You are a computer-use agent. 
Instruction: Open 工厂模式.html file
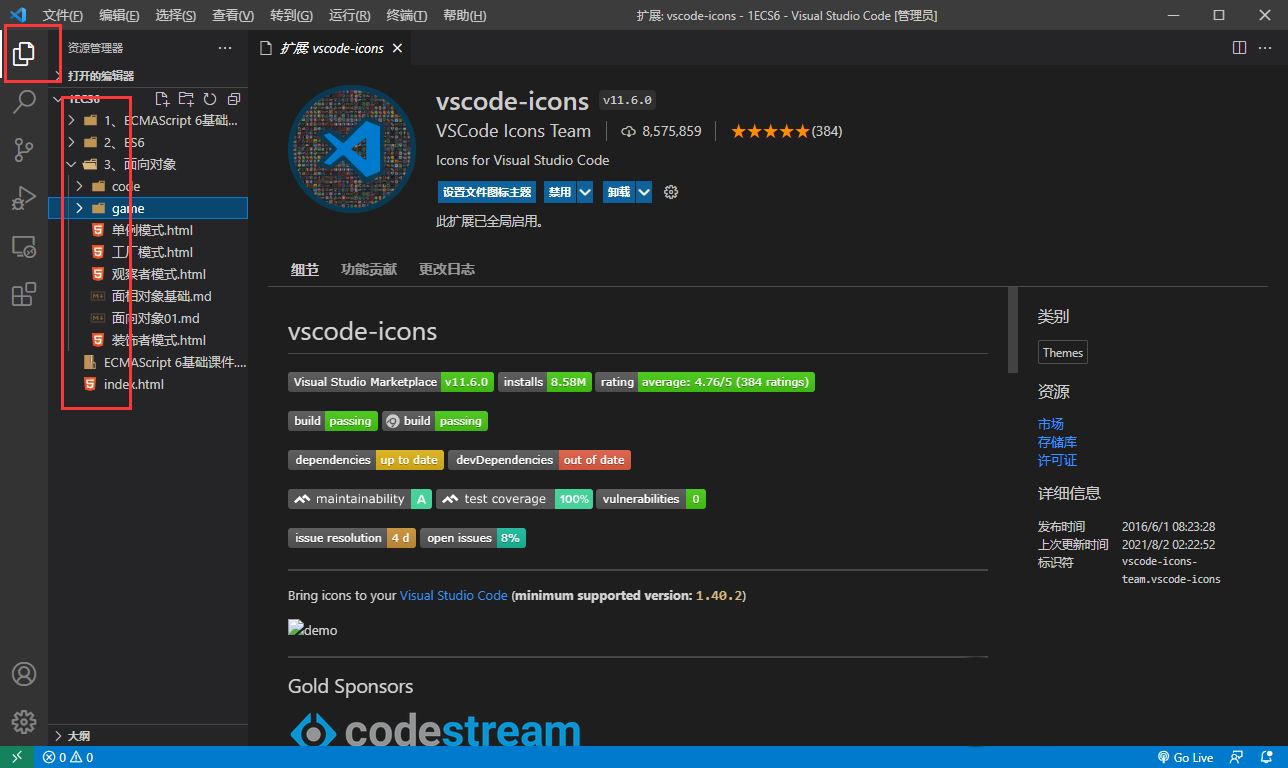point(148,252)
